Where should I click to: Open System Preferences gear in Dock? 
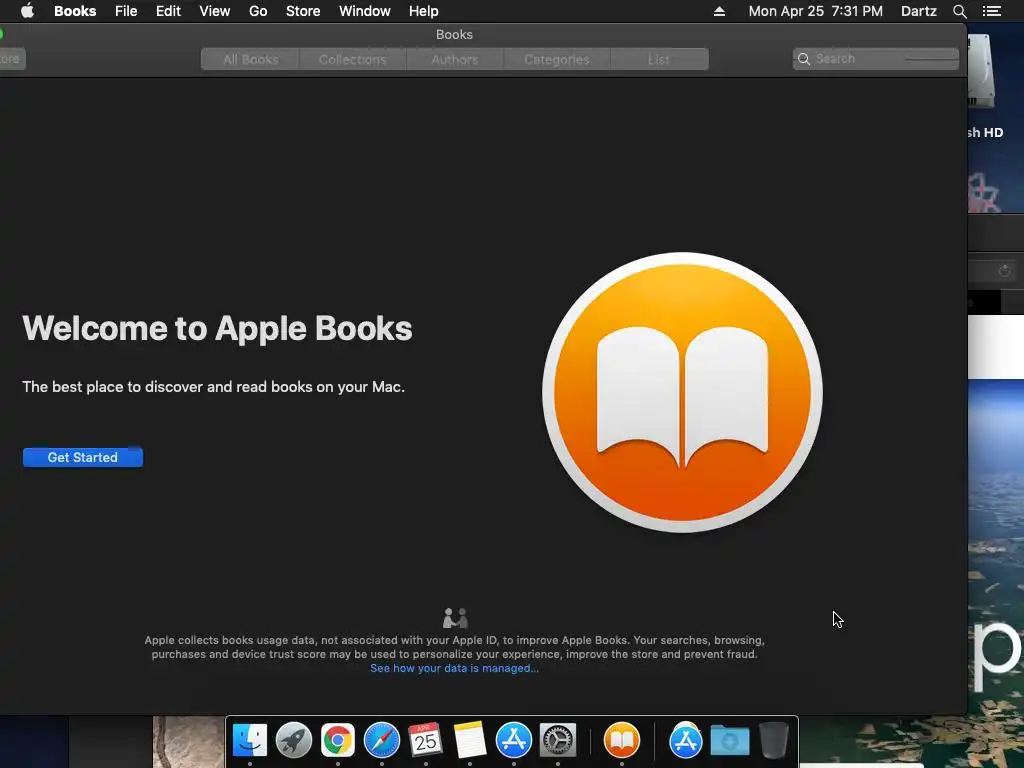click(558, 740)
